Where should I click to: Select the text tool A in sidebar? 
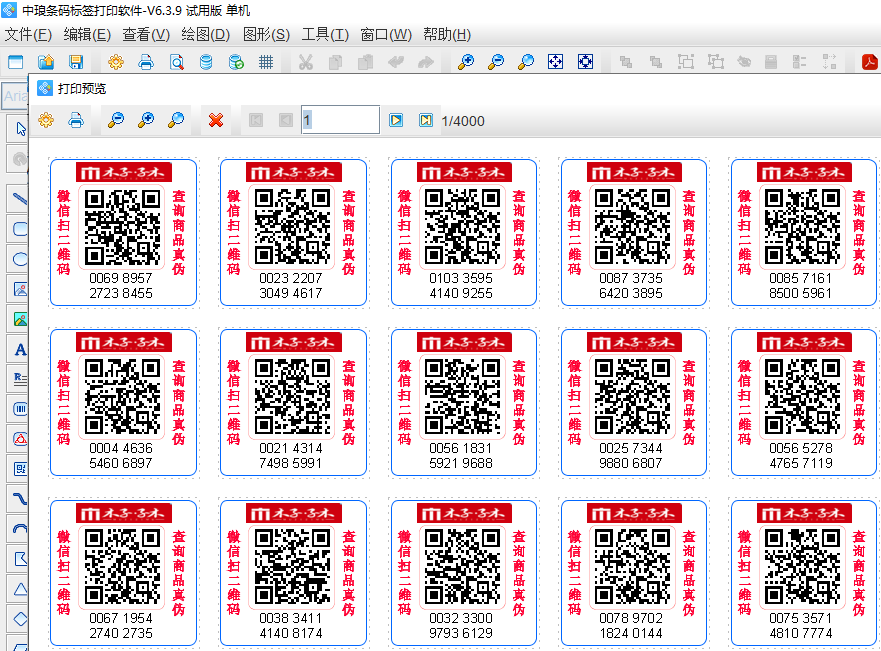point(19,350)
